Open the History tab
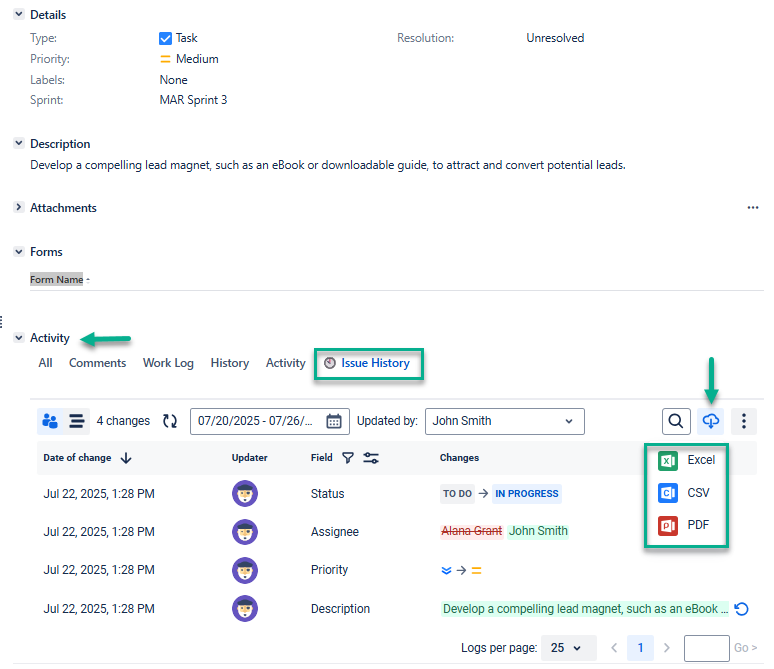Screen dimensions: 774x669 (230, 363)
